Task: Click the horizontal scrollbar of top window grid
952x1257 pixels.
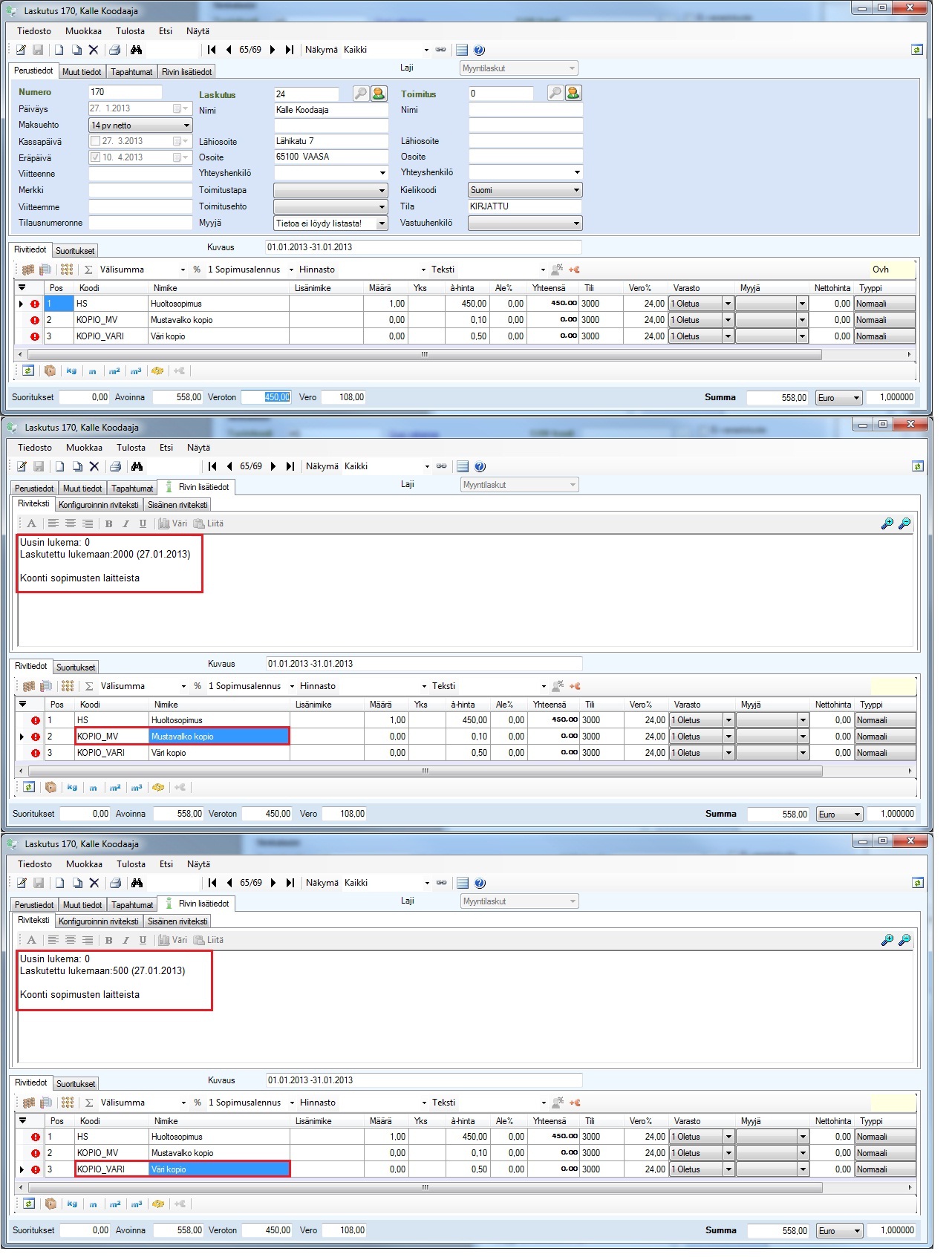Action: point(423,355)
